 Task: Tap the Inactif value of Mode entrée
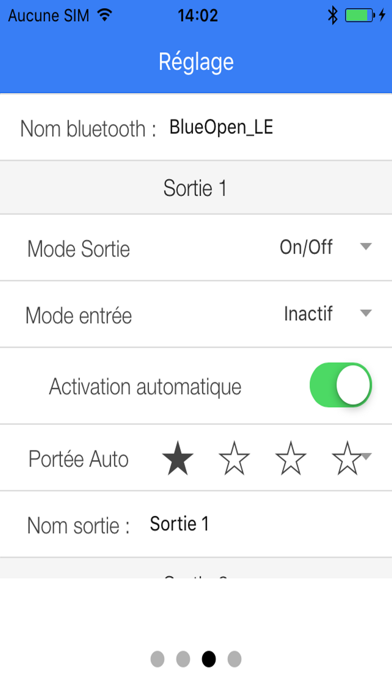[x=308, y=314]
